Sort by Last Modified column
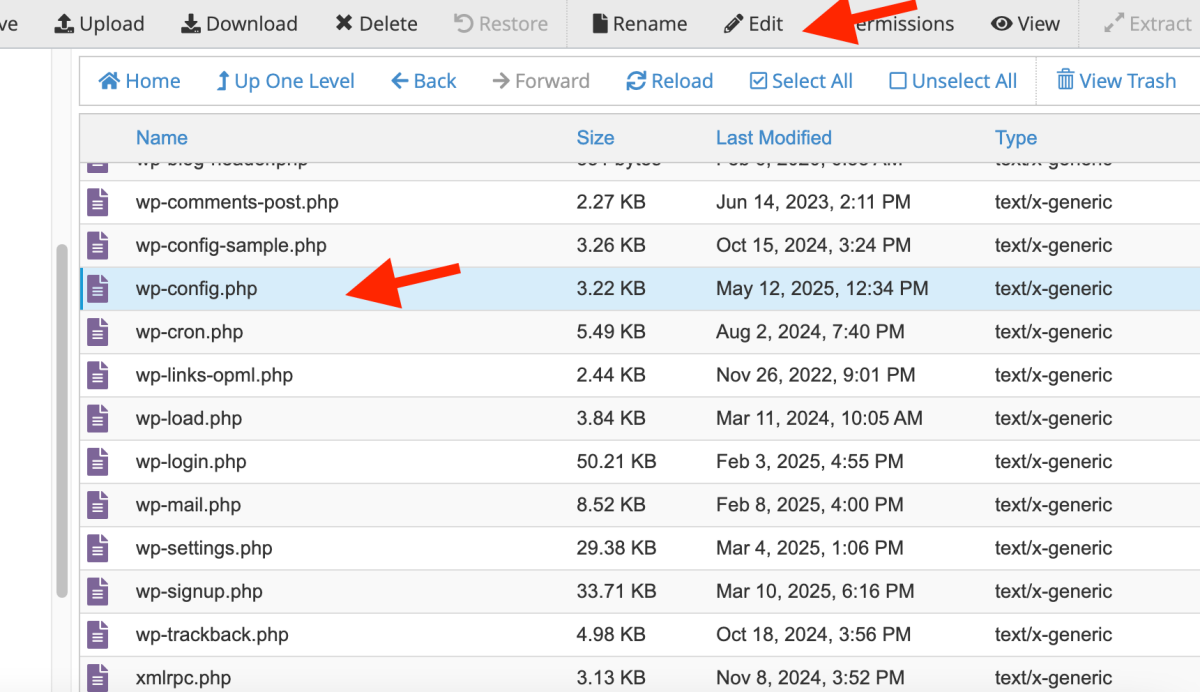1200x692 pixels. 773,138
